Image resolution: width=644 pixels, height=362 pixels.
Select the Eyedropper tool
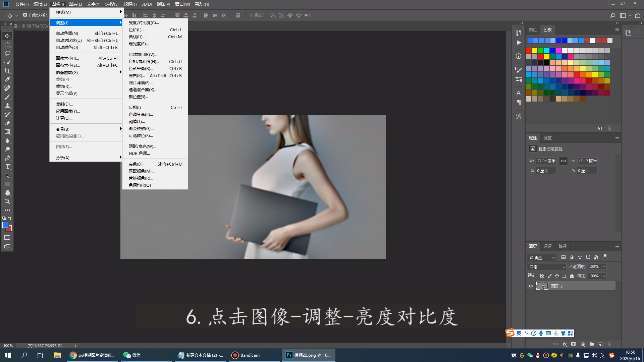[x=7, y=79]
